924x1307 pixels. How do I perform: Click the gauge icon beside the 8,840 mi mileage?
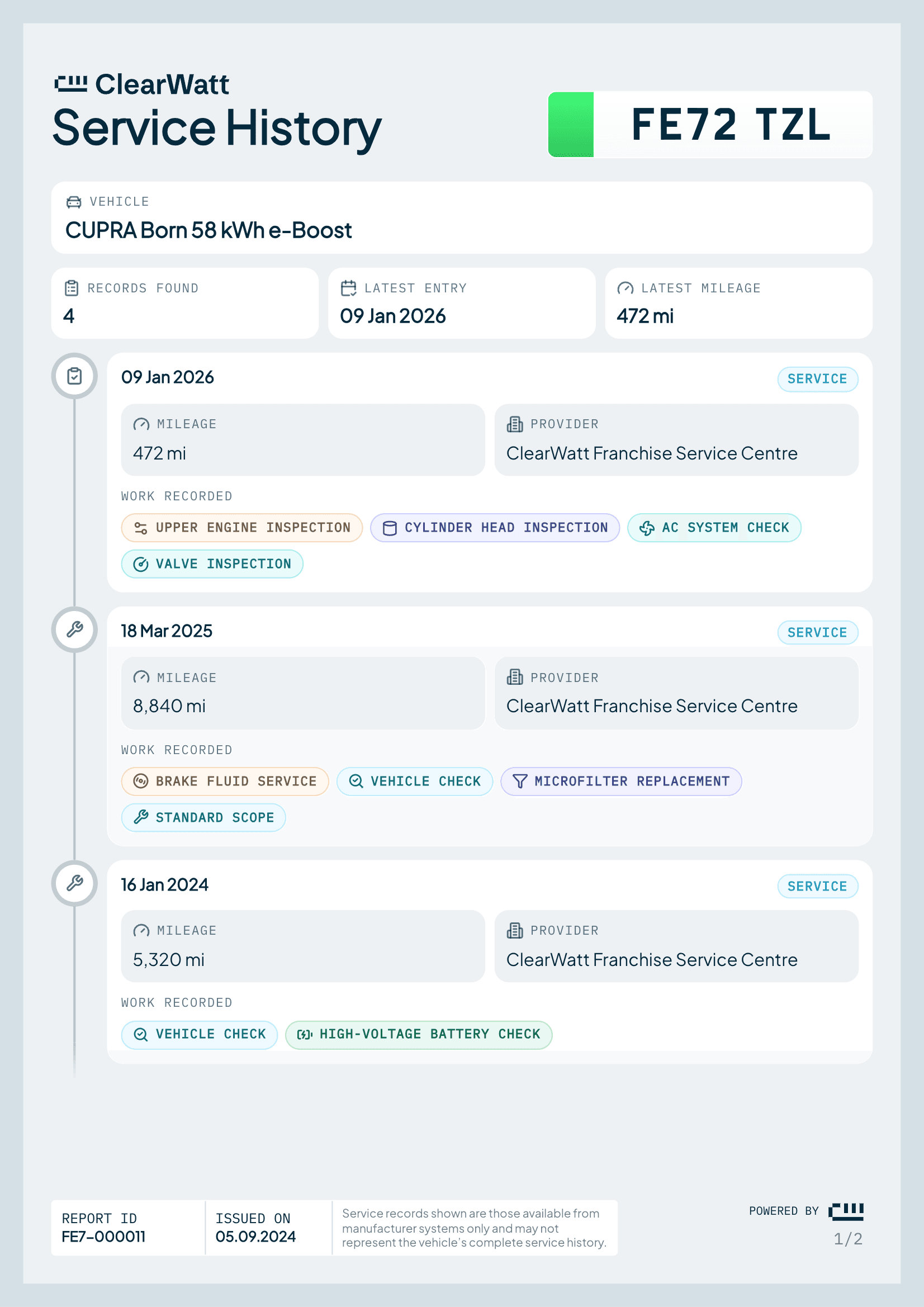coord(141,678)
